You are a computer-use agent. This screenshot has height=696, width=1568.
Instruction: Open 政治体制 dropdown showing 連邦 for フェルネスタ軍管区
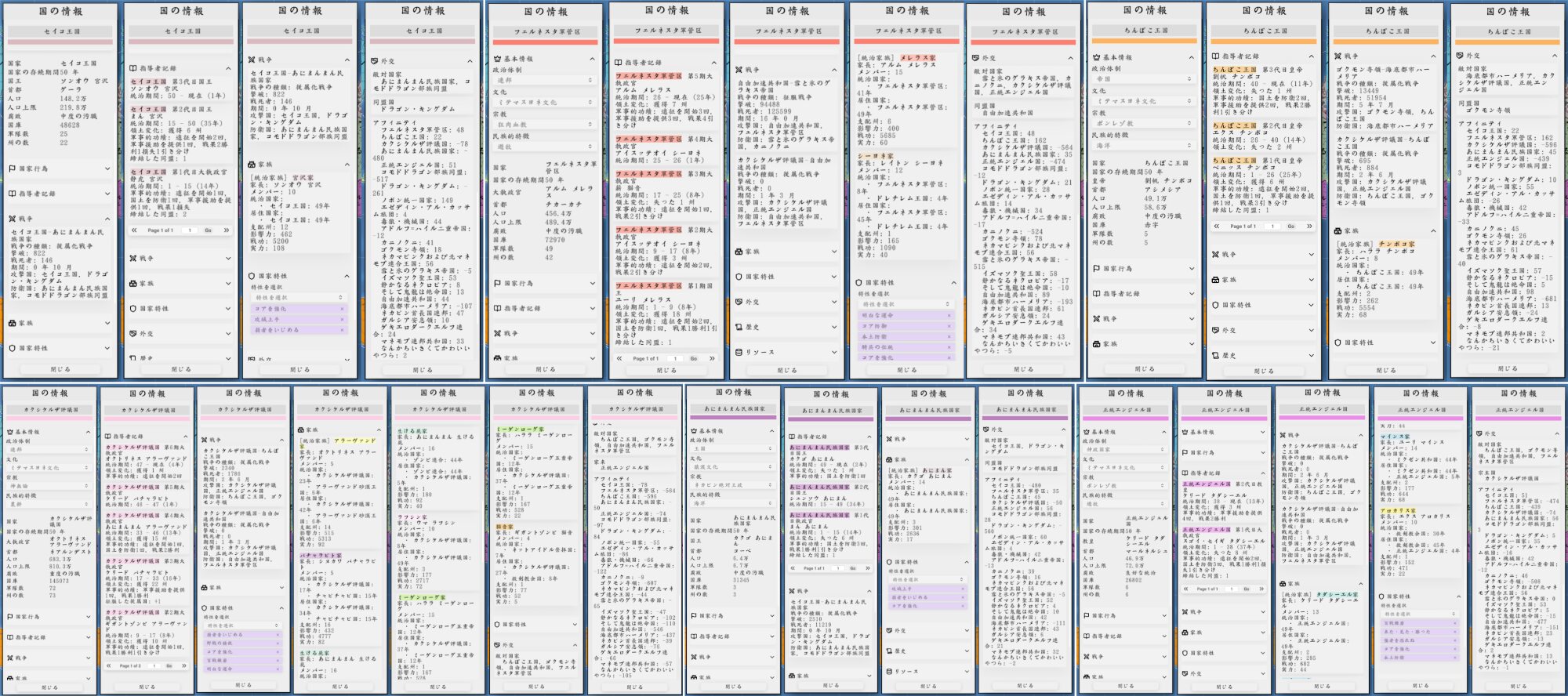coord(544,80)
